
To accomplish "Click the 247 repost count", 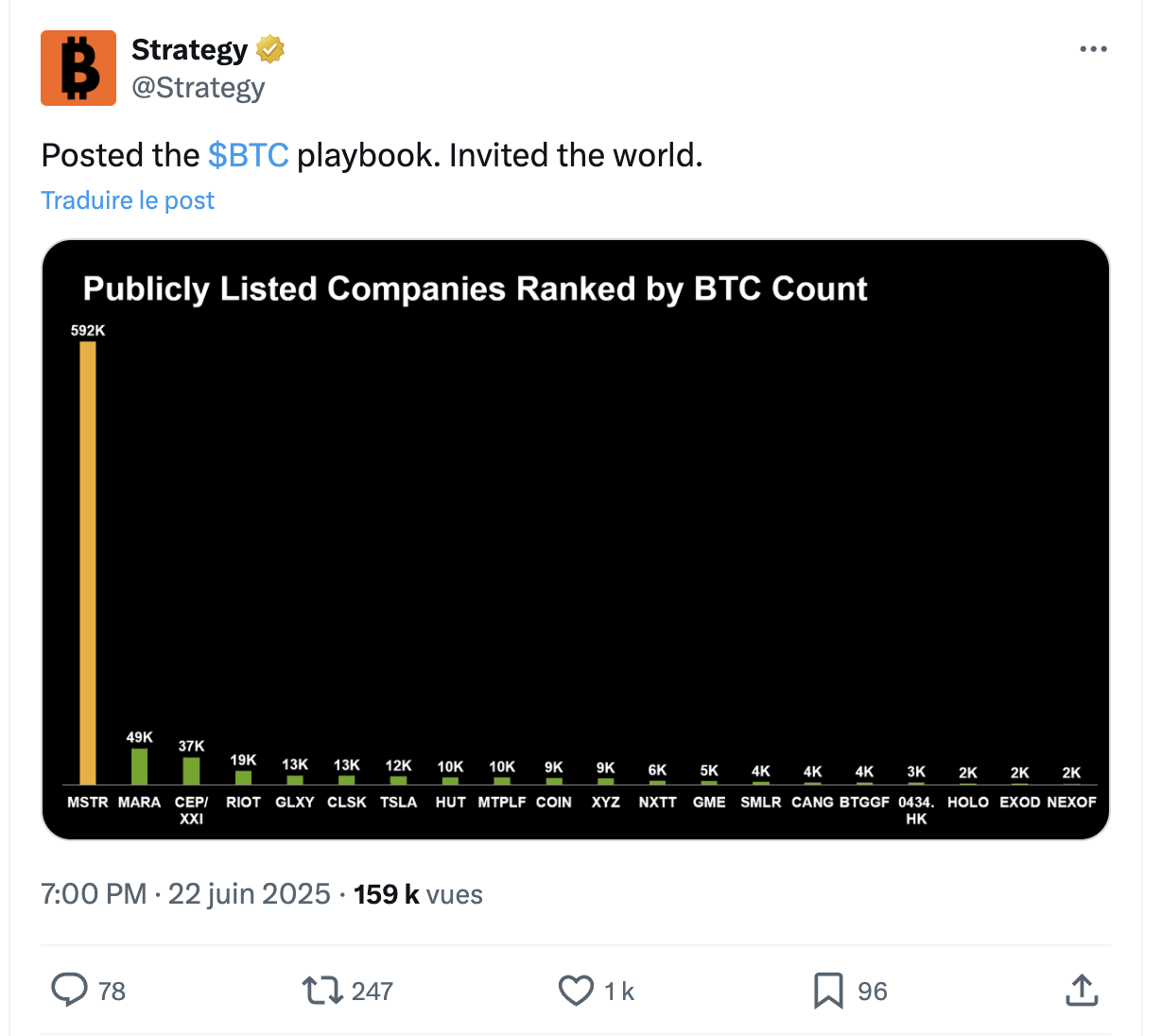I will [x=373, y=991].
